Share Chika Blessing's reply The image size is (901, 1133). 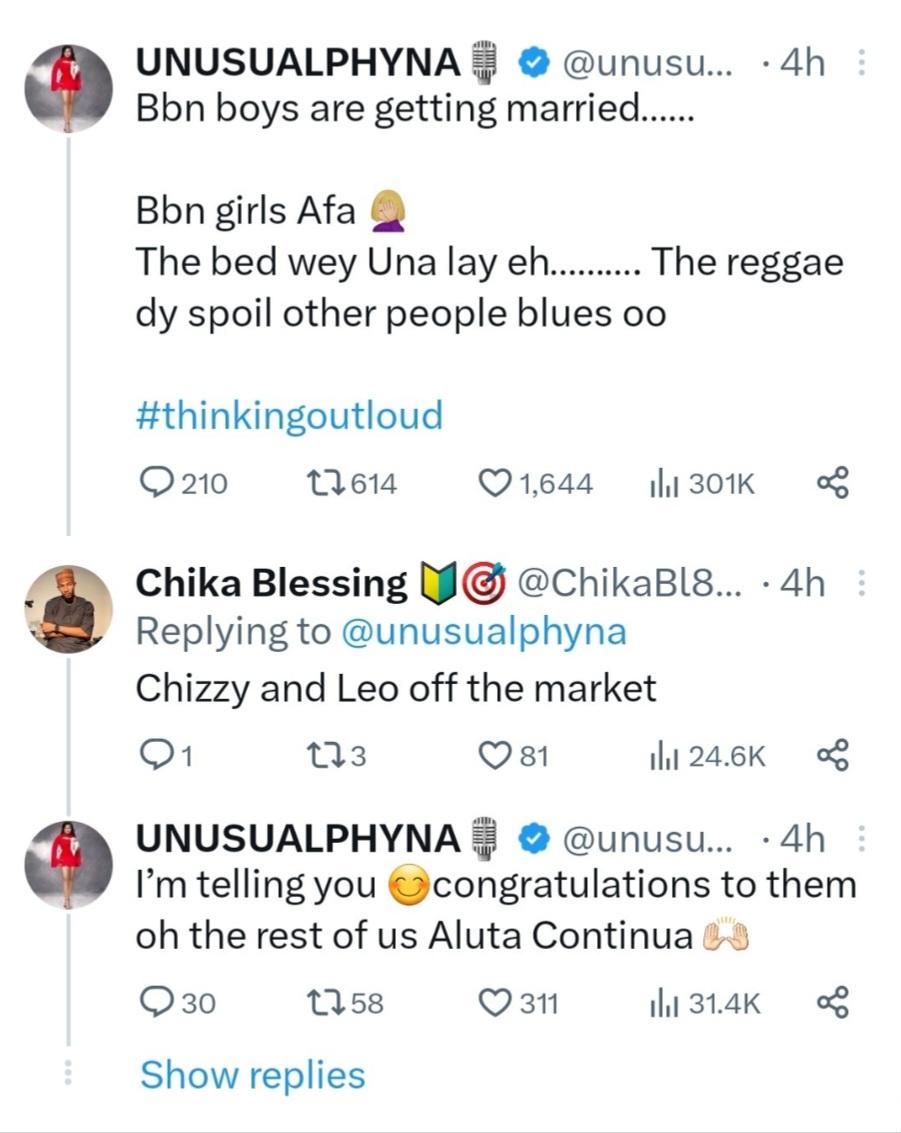[x=833, y=756]
